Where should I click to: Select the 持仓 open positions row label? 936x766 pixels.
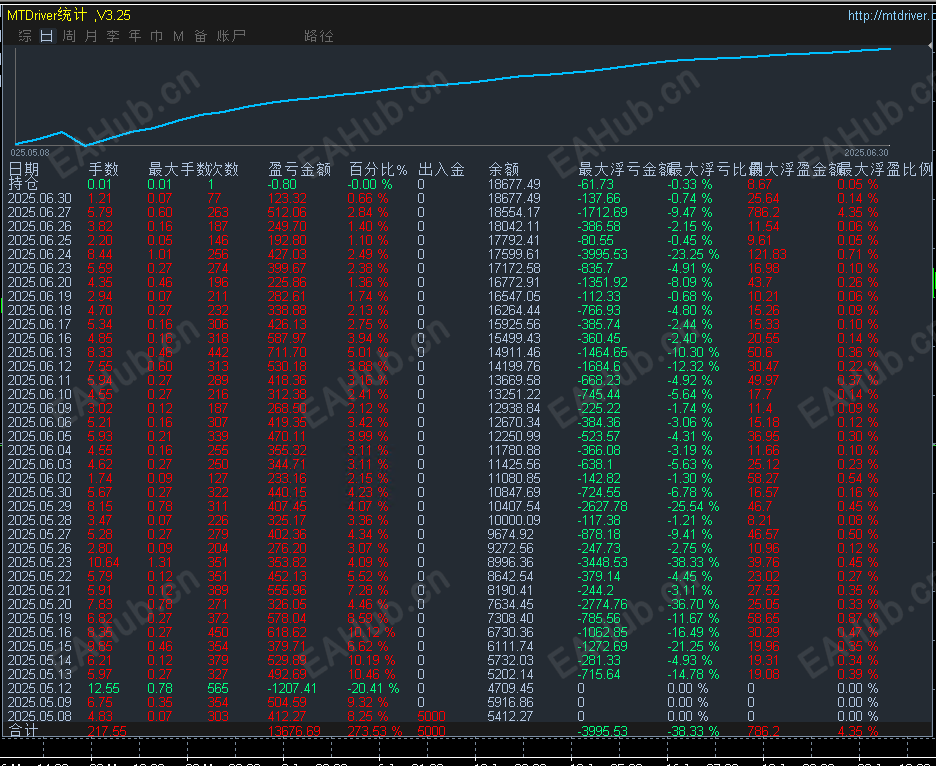point(24,184)
